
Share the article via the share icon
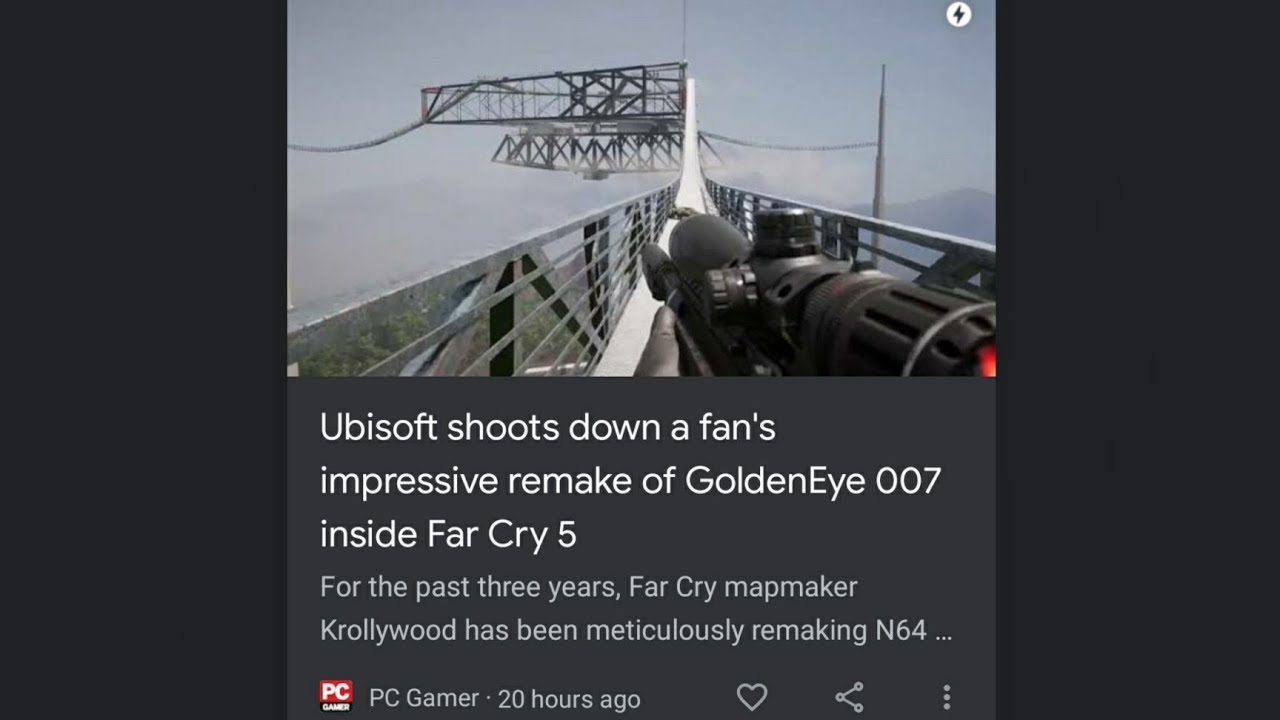(849, 697)
